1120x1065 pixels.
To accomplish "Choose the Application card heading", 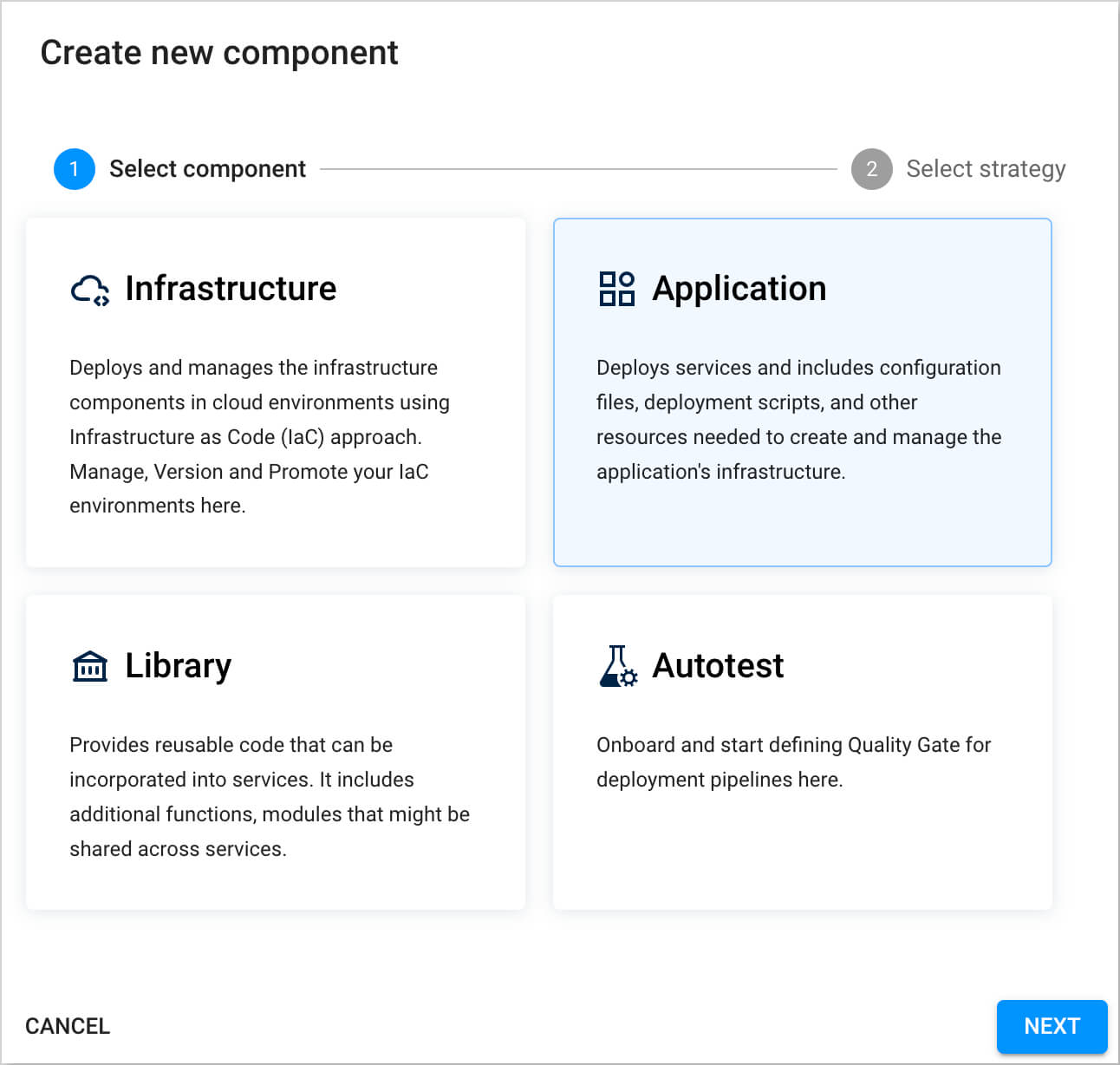I will (739, 289).
